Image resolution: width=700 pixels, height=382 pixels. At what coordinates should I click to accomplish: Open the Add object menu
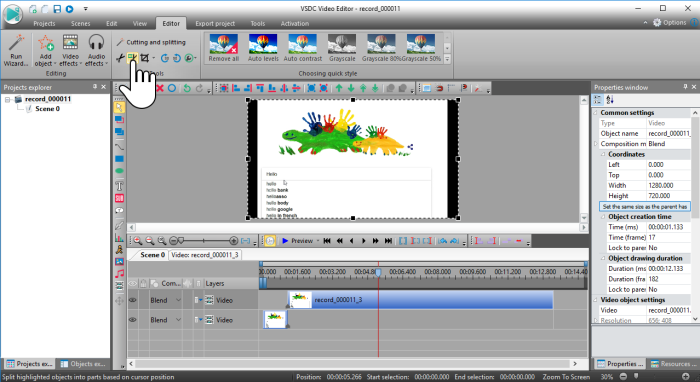pos(45,50)
